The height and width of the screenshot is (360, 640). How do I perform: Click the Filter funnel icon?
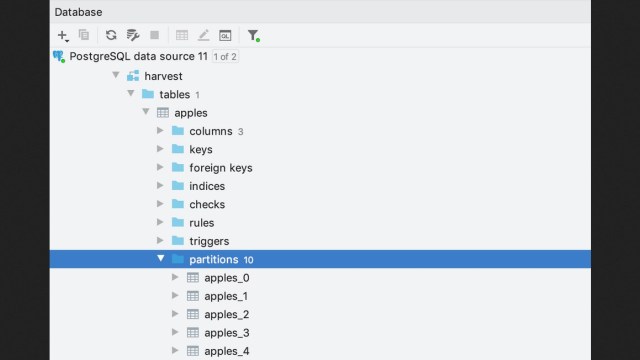point(253,36)
